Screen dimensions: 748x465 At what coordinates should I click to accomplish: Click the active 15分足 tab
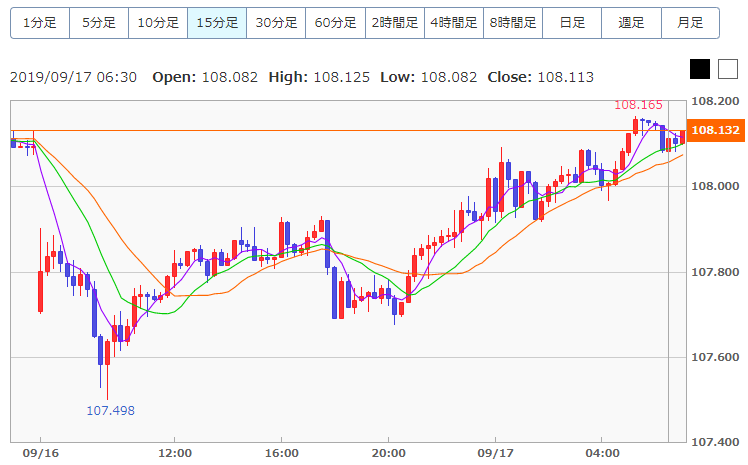point(217,23)
